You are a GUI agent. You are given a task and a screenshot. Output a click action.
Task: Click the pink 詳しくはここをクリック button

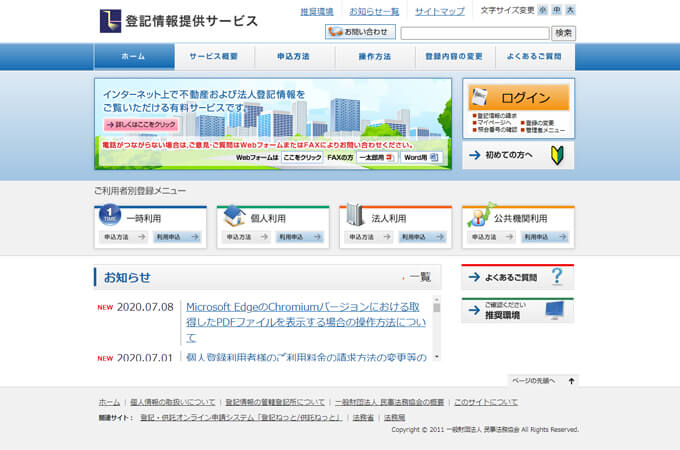tap(141, 124)
